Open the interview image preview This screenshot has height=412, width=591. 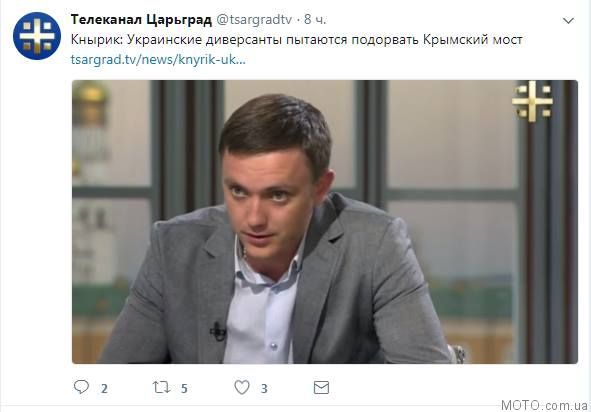tap(325, 222)
